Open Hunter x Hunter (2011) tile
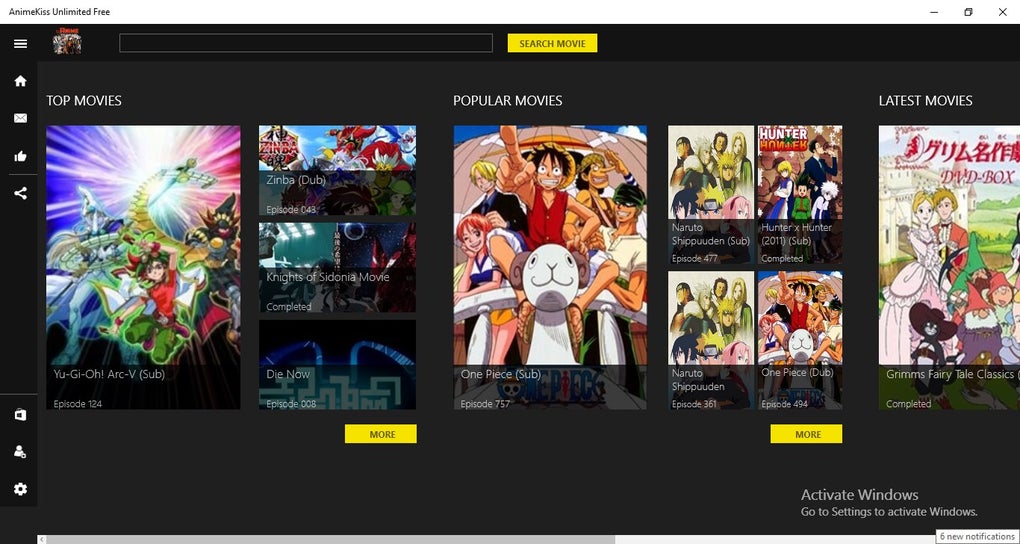Image resolution: width=1020 pixels, height=544 pixels. tap(800, 195)
